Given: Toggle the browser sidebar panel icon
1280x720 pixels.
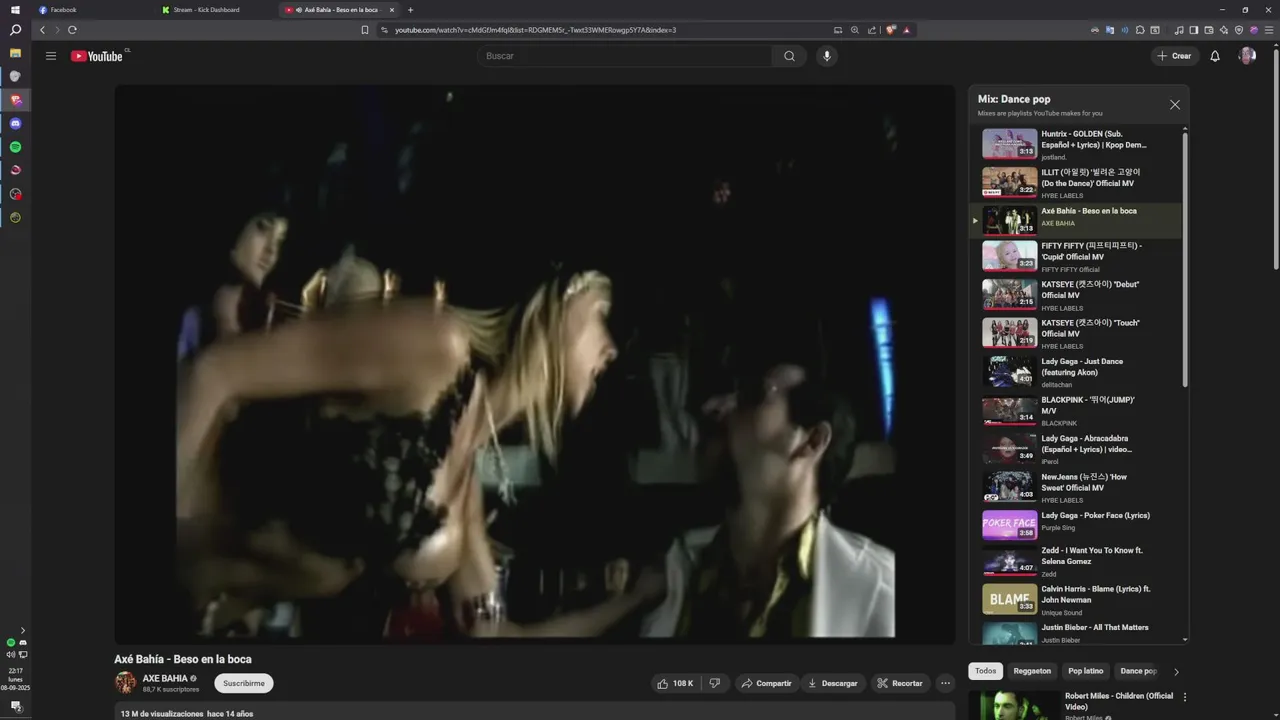Looking at the screenshot, I should (x=1194, y=30).
